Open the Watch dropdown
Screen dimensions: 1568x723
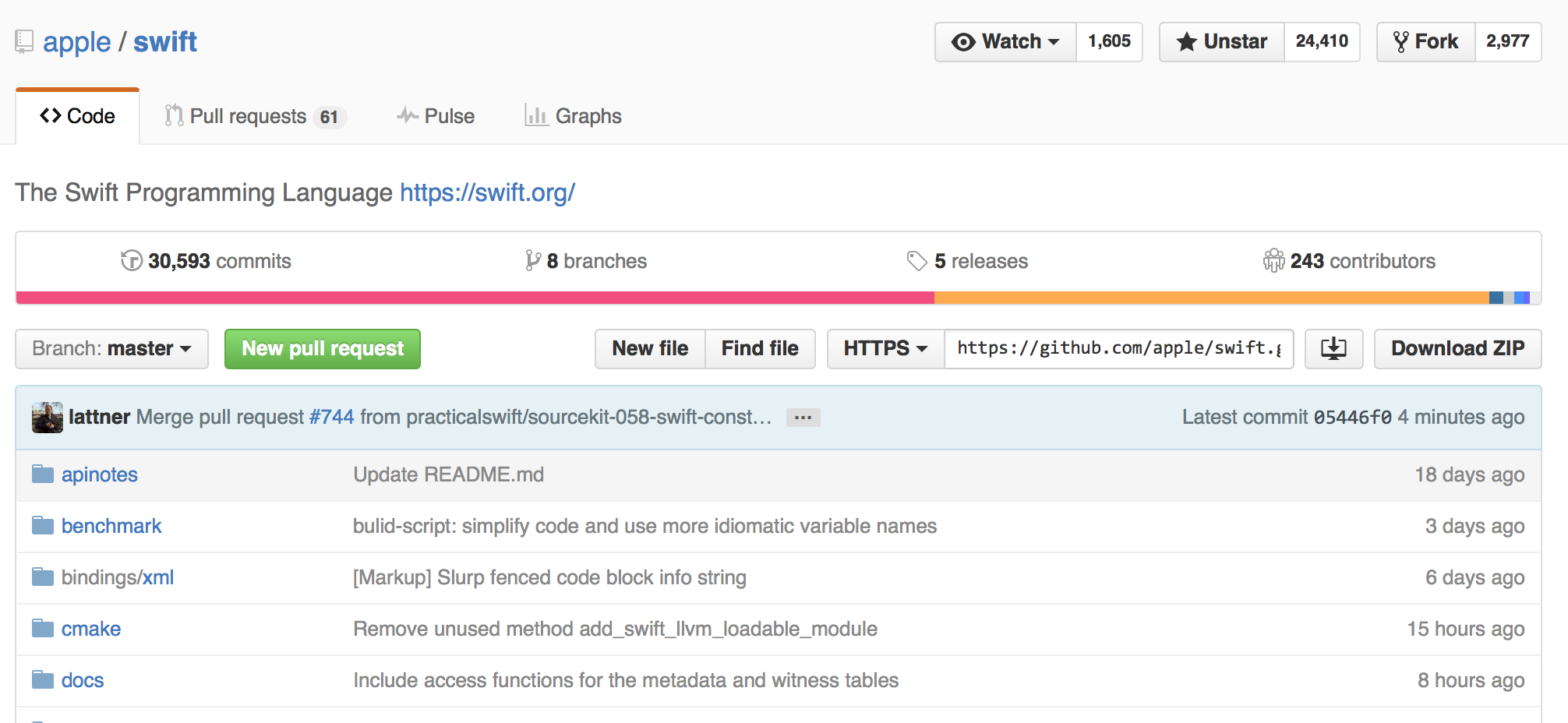click(x=1005, y=41)
